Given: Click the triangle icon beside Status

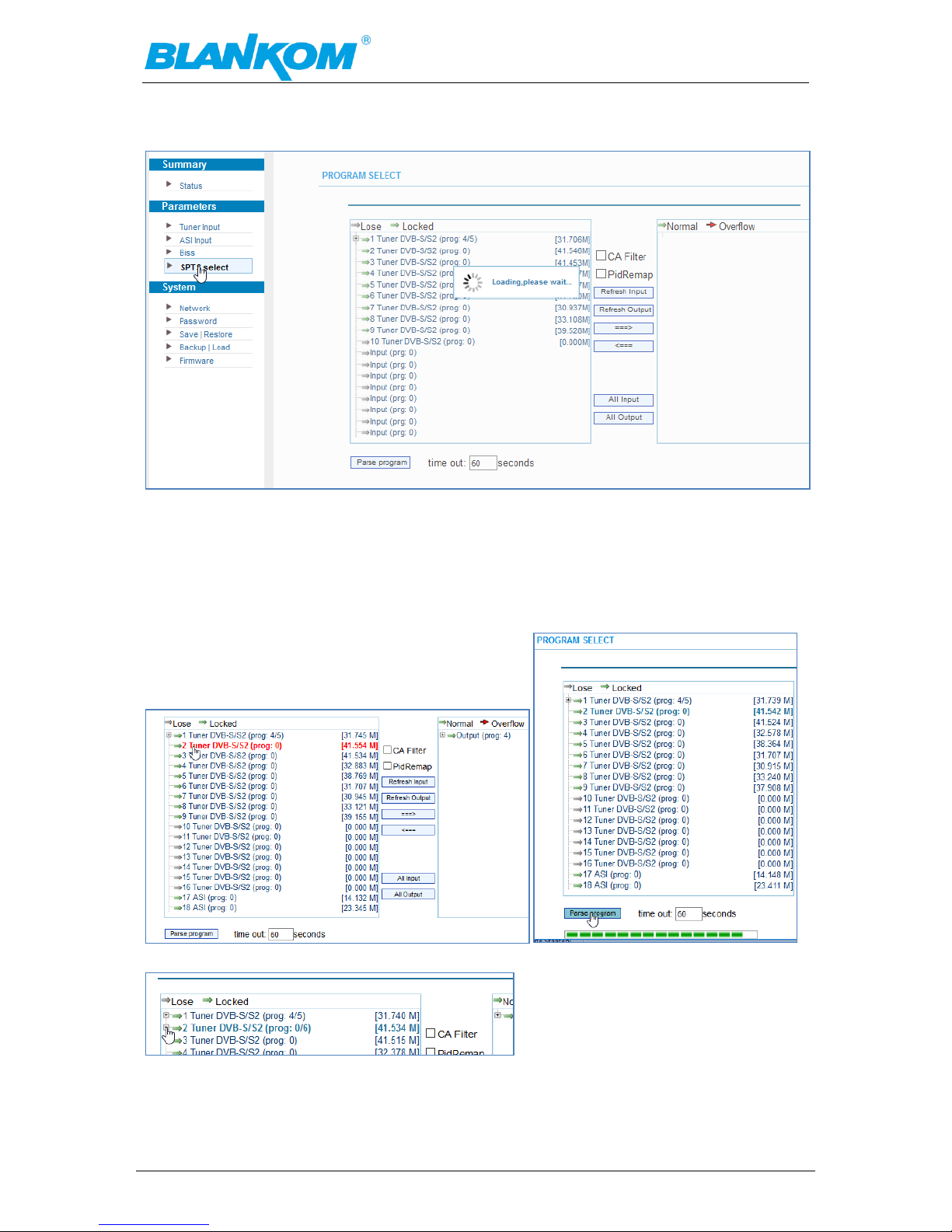Looking at the screenshot, I should click(169, 184).
